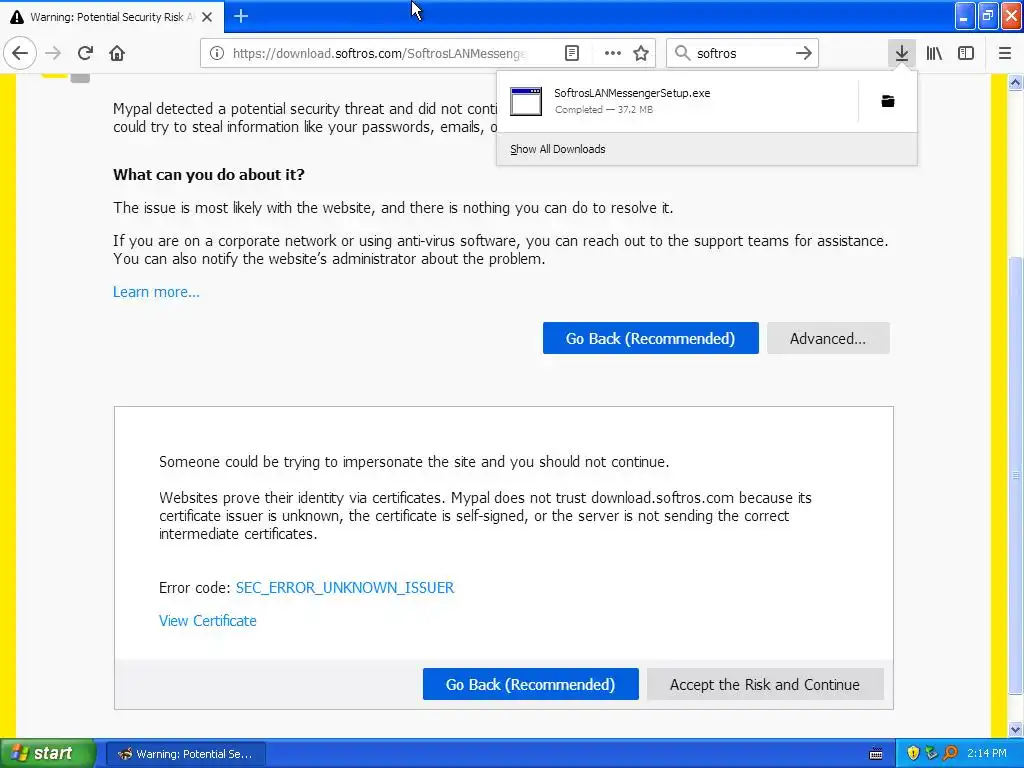Click the View Certificate link
The image size is (1024, 768).
click(x=208, y=621)
